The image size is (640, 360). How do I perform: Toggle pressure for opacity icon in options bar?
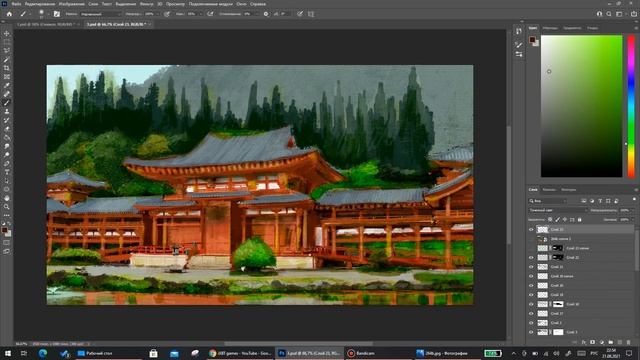click(167, 14)
